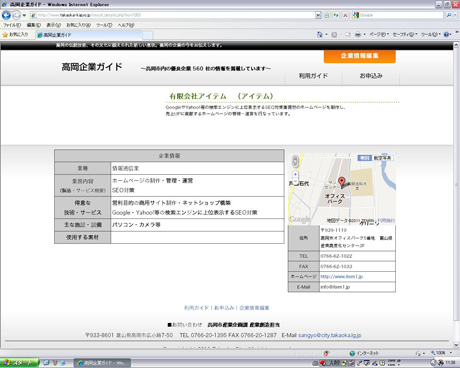The image size is (460, 368).
Task: Click the map zoom out minus button
Action: point(295,181)
